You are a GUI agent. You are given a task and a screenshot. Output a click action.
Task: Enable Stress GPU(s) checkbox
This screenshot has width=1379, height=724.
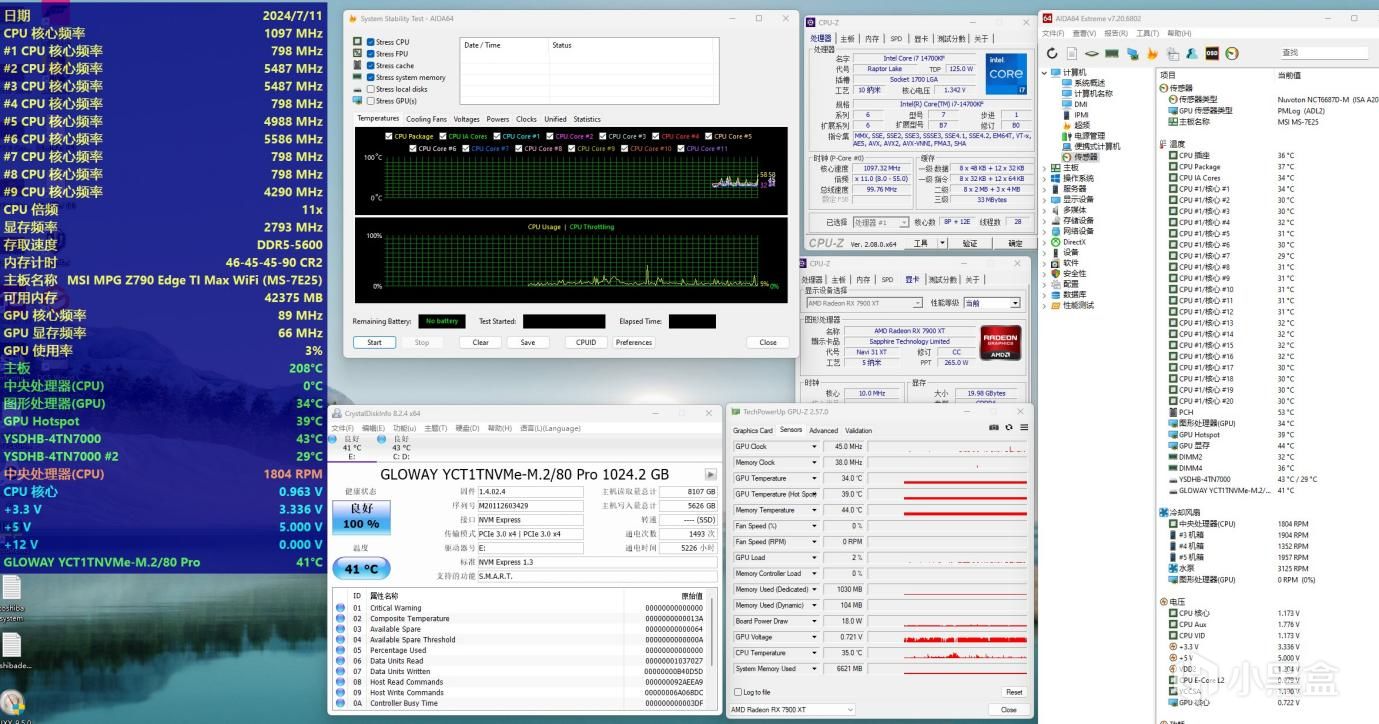(371, 101)
